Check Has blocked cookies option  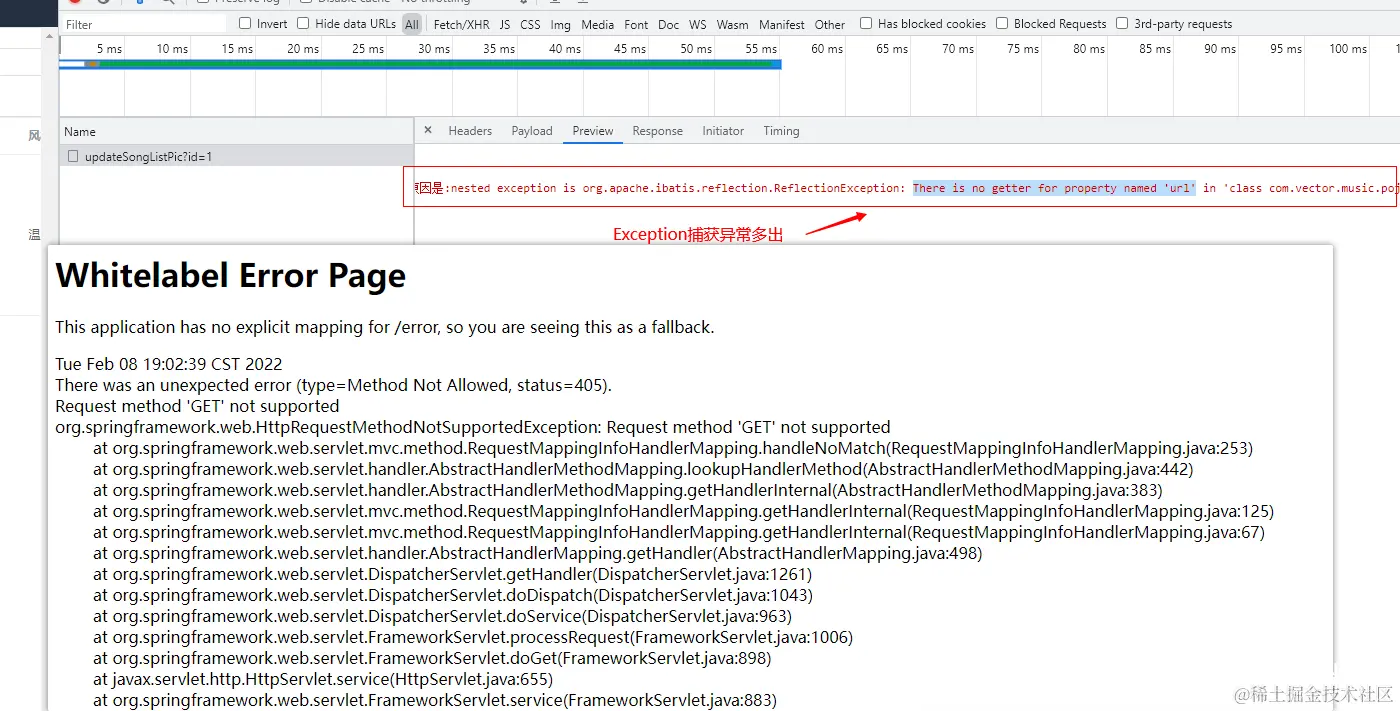(x=866, y=24)
